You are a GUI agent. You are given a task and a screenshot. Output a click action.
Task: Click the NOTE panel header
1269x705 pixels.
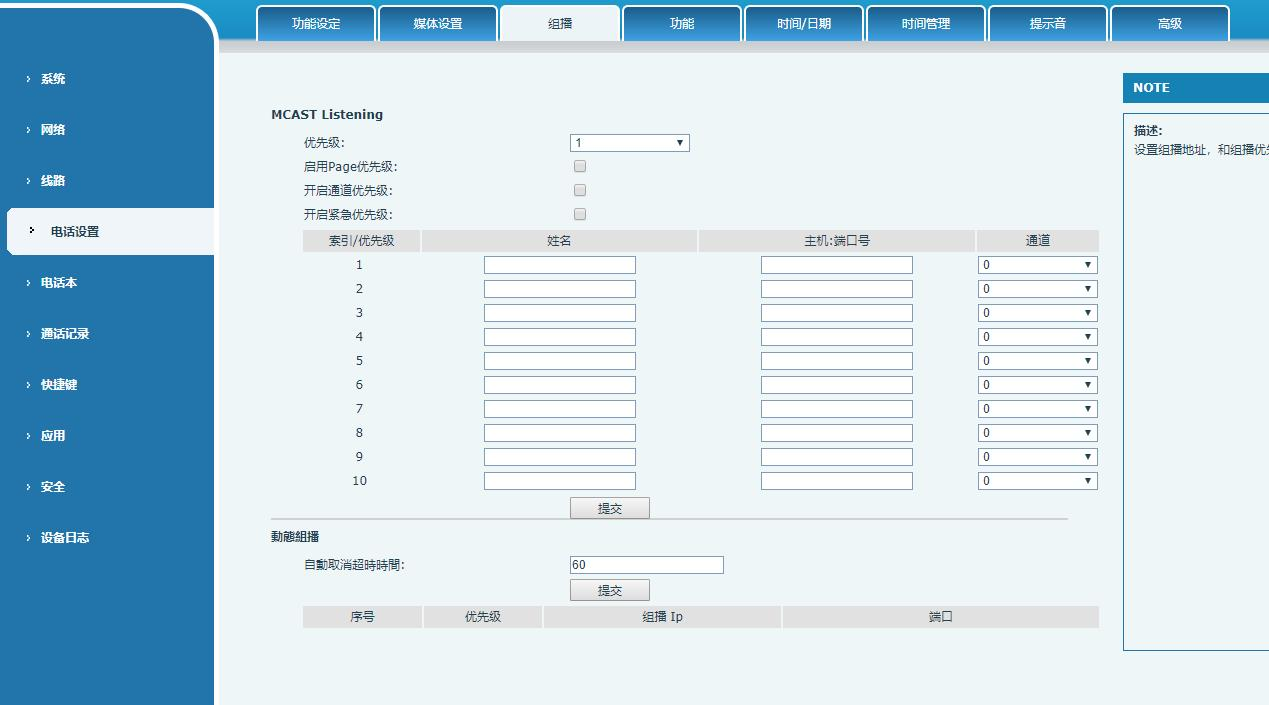pos(1196,88)
